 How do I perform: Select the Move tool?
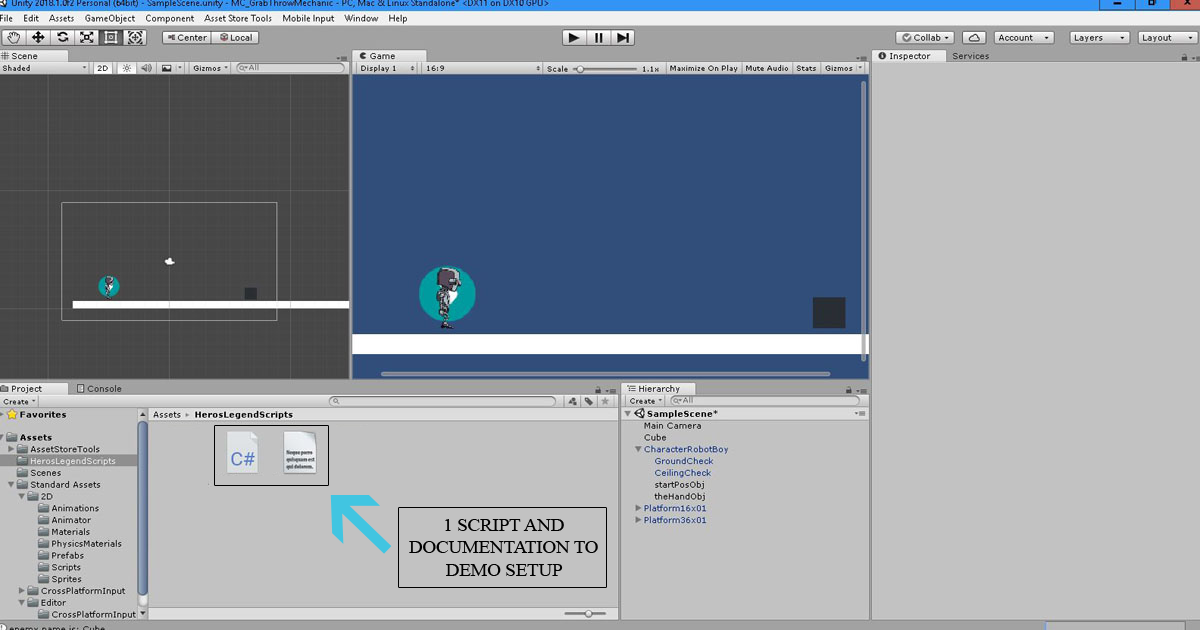click(37, 37)
